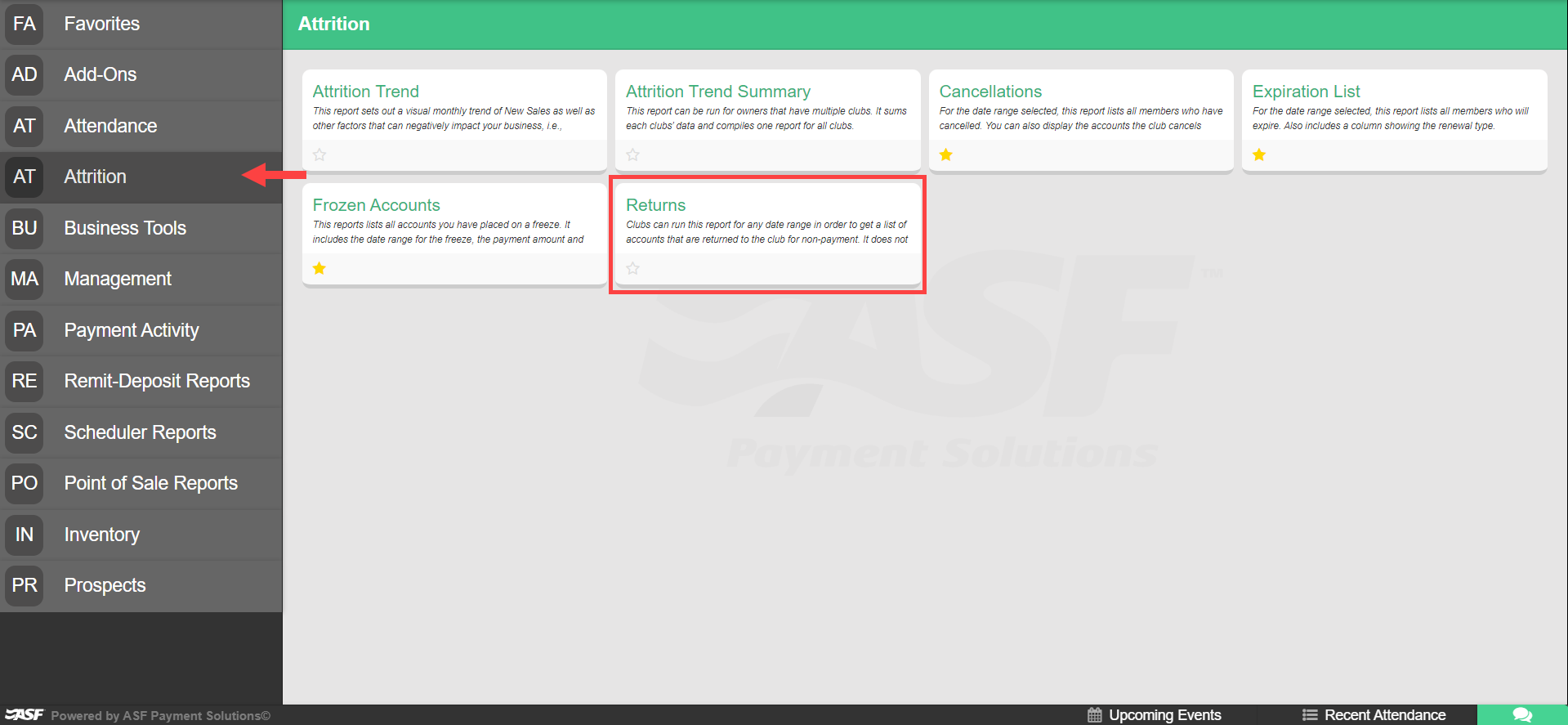Viewport: 1568px width, 725px height.
Task: Click the Frozen Accounts description text
Action: click(449, 232)
